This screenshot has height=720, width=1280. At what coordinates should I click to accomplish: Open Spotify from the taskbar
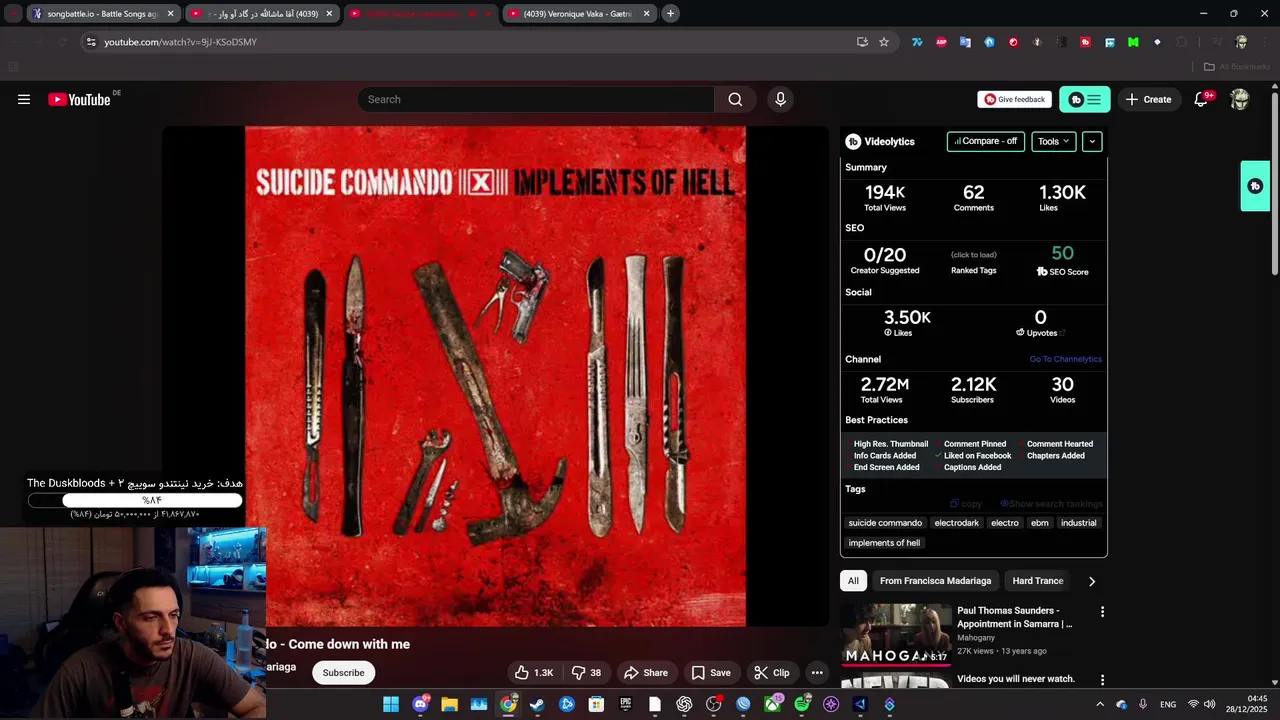click(802, 704)
